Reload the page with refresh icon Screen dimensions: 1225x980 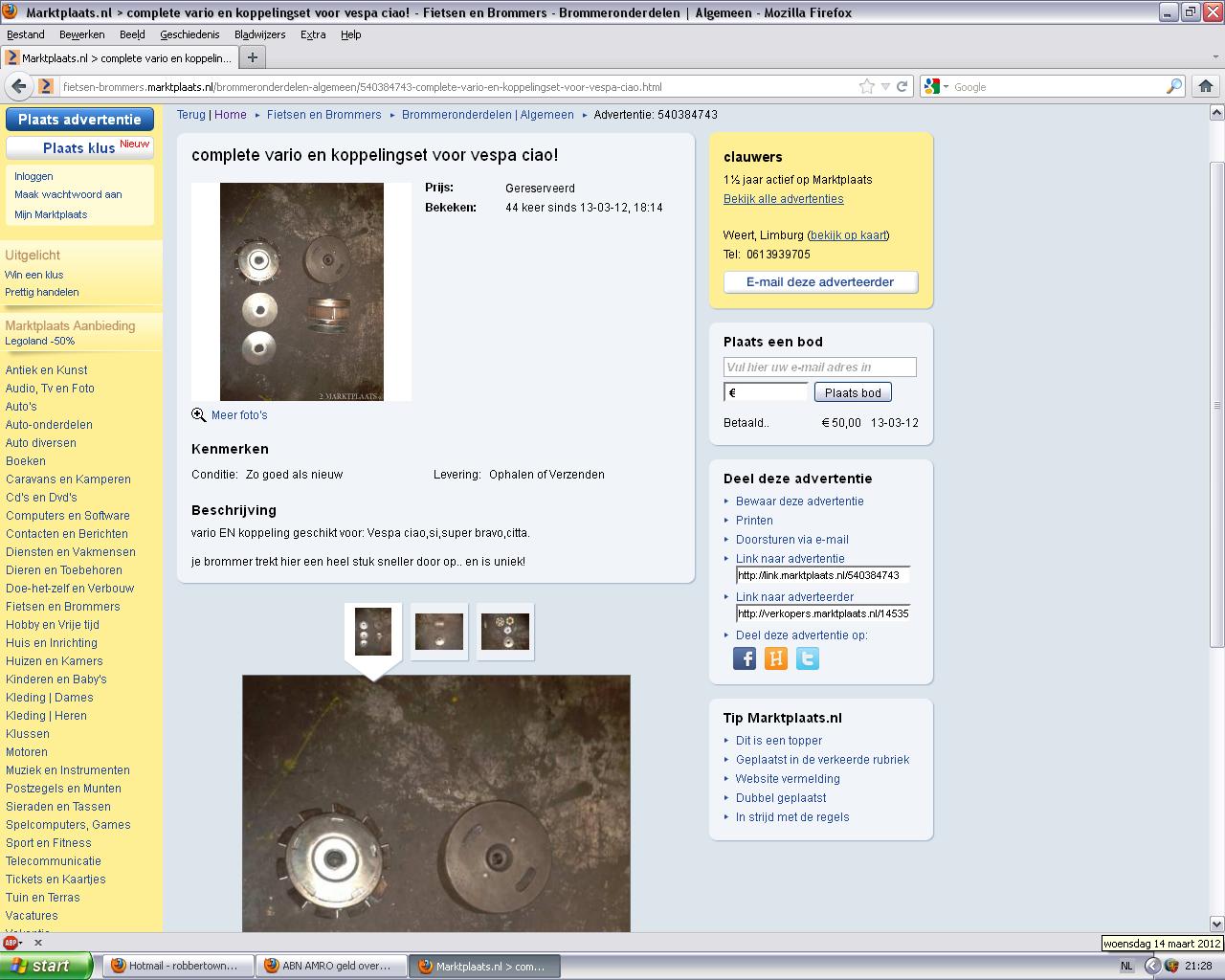pyautogui.click(x=902, y=86)
